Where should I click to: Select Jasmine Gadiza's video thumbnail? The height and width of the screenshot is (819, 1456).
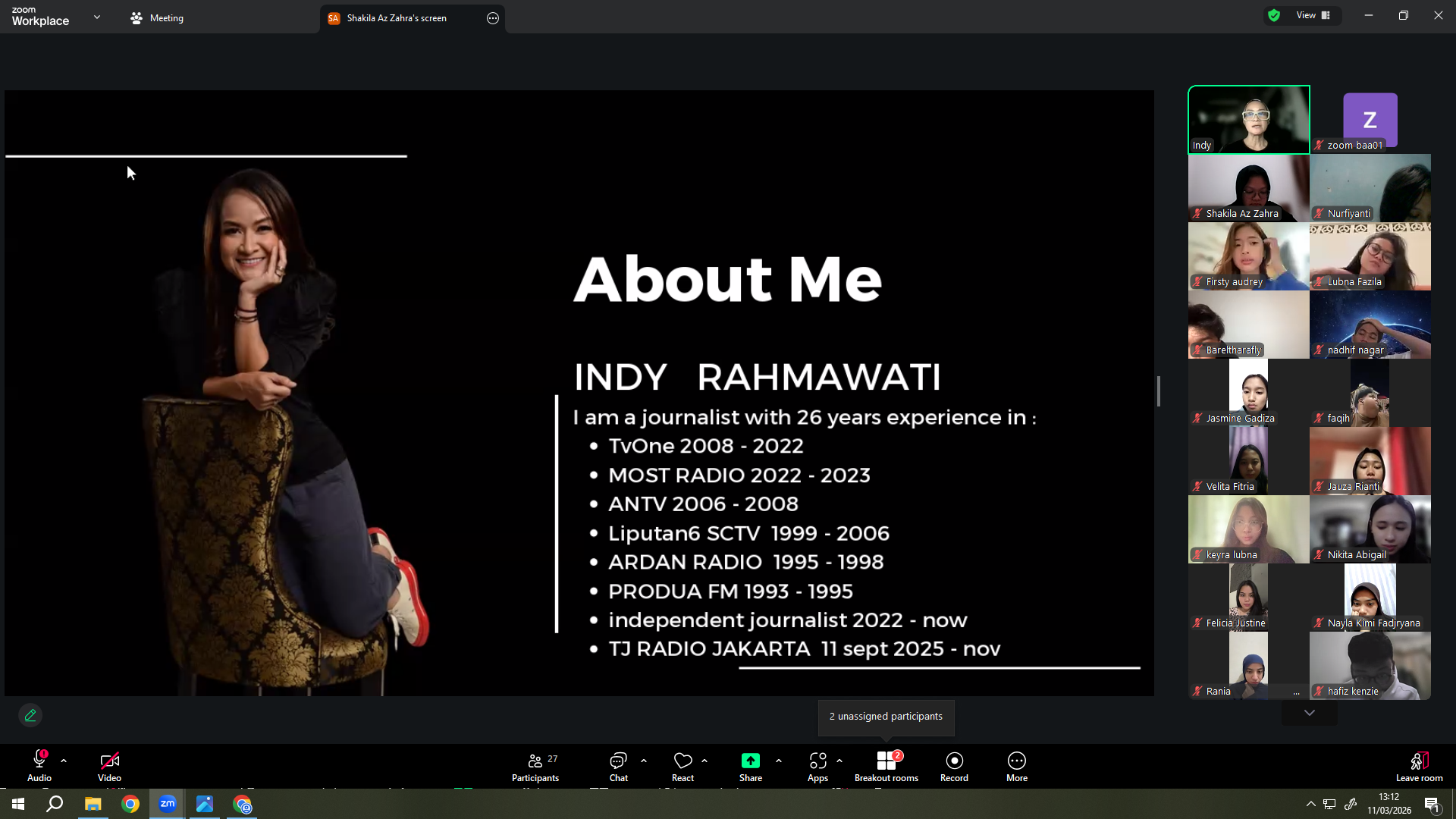[1249, 393]
